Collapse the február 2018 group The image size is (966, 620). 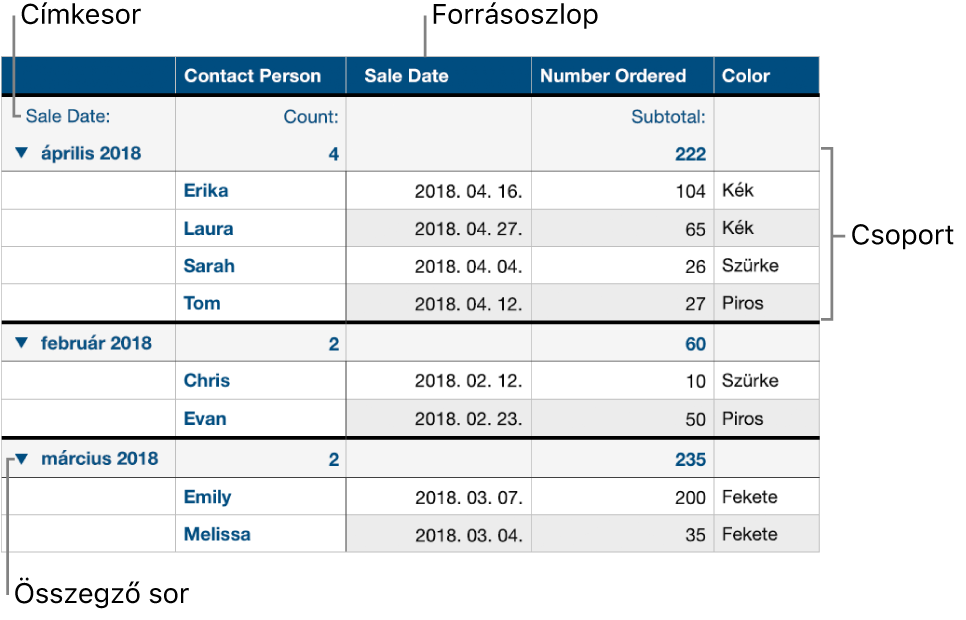click(x=22, y=343)
